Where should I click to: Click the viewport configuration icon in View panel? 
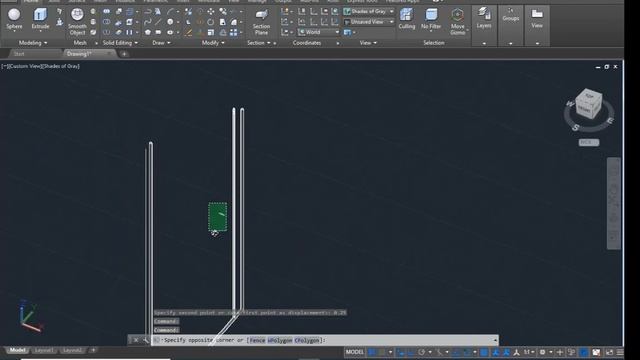coord(347,32)
